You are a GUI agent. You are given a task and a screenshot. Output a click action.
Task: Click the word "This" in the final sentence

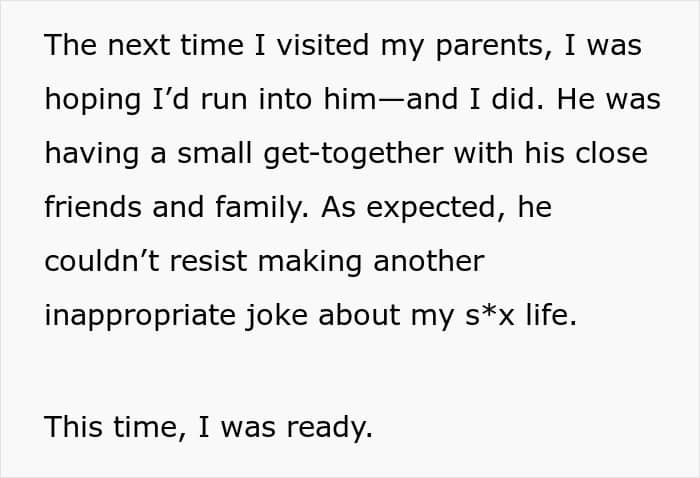(x=73, y=427)
